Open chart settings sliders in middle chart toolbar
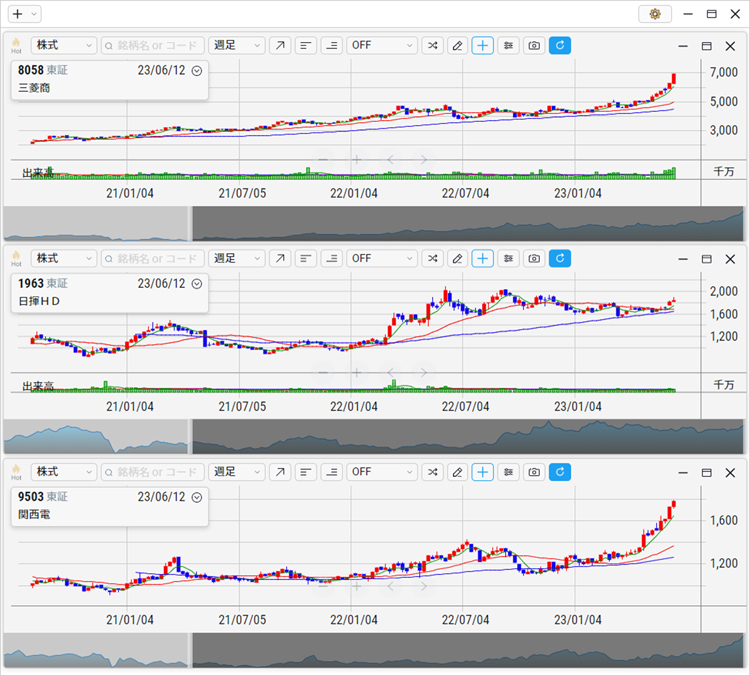Viewport: 750px width, 675px height. click(x=509, y=258)
